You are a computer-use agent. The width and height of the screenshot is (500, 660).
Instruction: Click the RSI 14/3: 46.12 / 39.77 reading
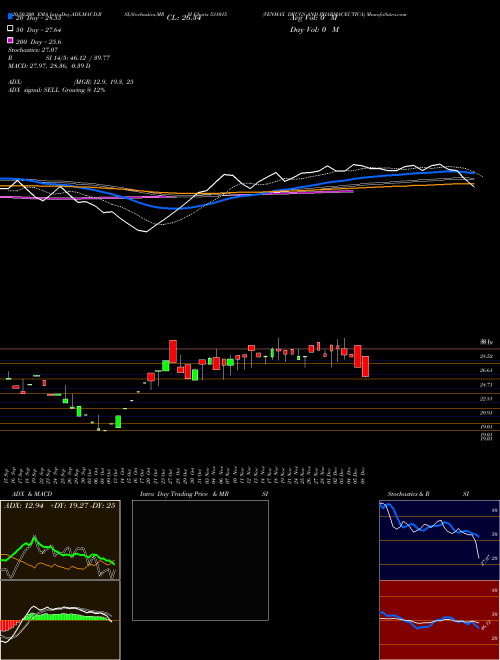59,58
